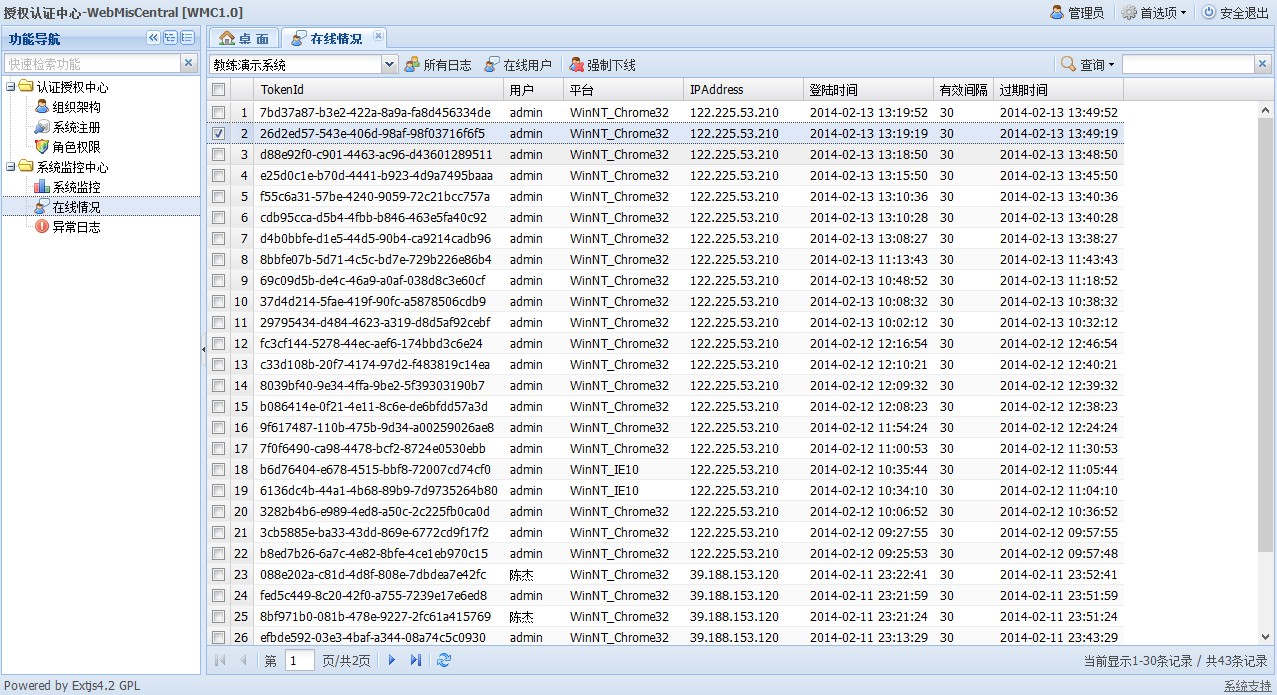Open the 首选项 preferences dropdown
The image size is (1277, 695).
(x=1154, y=13)
